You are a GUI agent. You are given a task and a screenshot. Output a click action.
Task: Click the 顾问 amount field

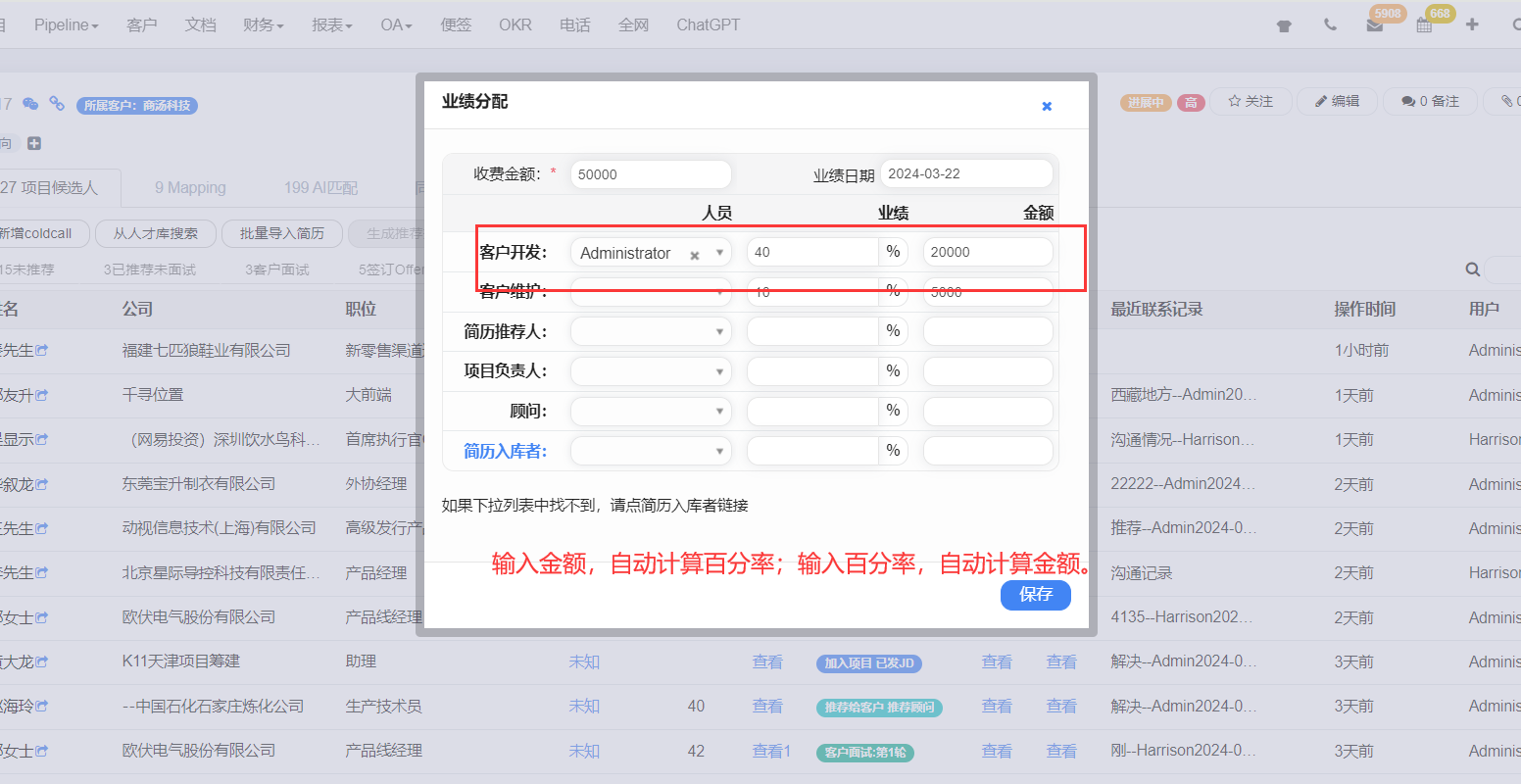pos(988,411)
